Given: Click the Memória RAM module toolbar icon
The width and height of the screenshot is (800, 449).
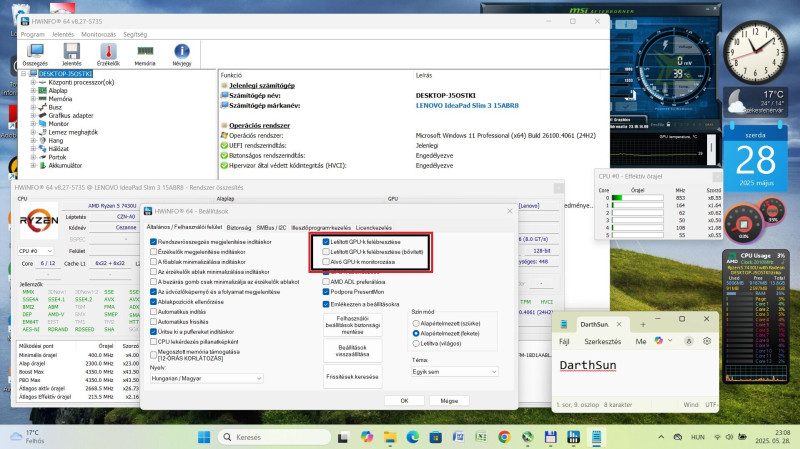Looking at the screenshot, I should tap(145, 55).
